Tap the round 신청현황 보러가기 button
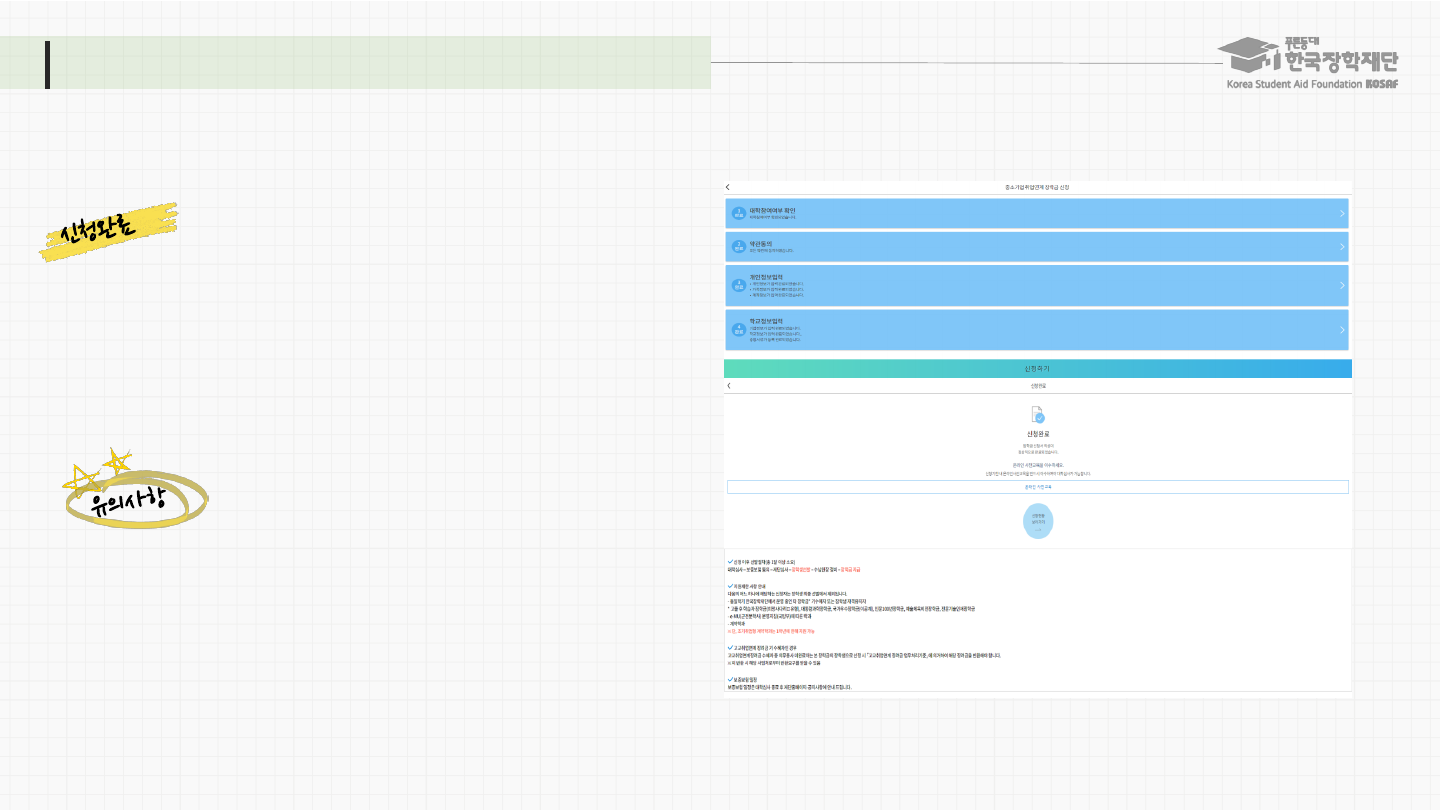Image resolution: width=1440 pixels, height=810 pixels. (x=1038, y=521)
